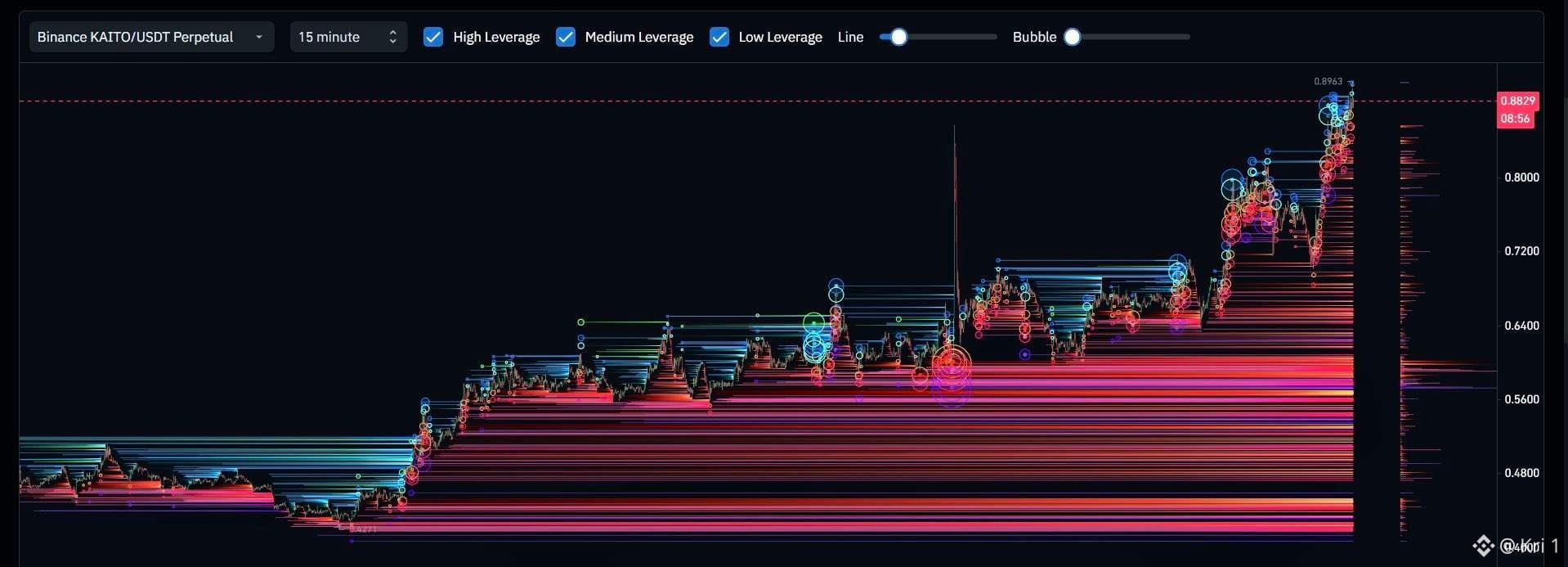Click the High Leverage label
The height and width of the screenshot is (567, 1568).
(x=496, y=37)
